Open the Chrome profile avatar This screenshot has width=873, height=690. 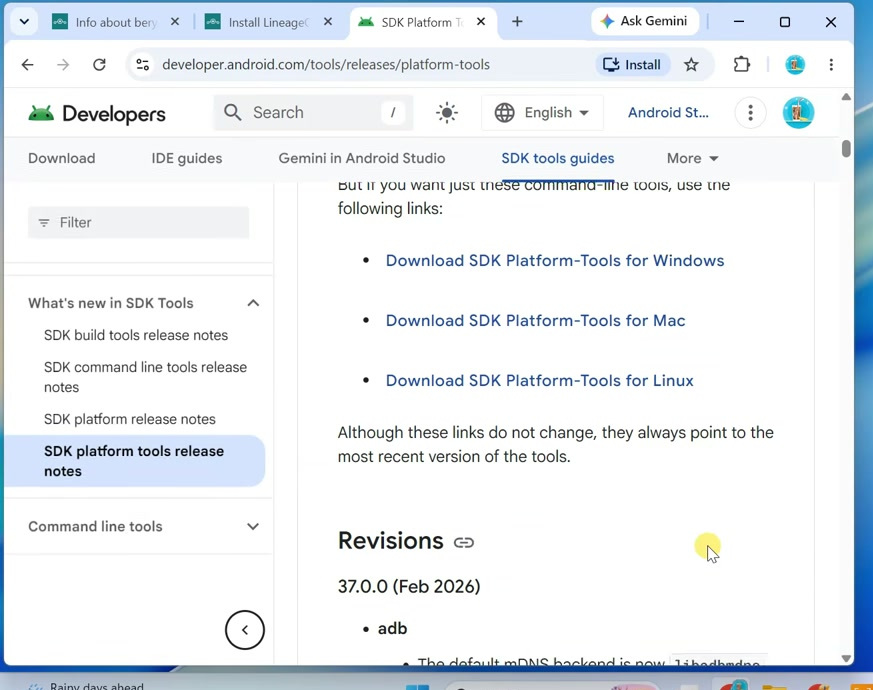click(x=795, y=65)
